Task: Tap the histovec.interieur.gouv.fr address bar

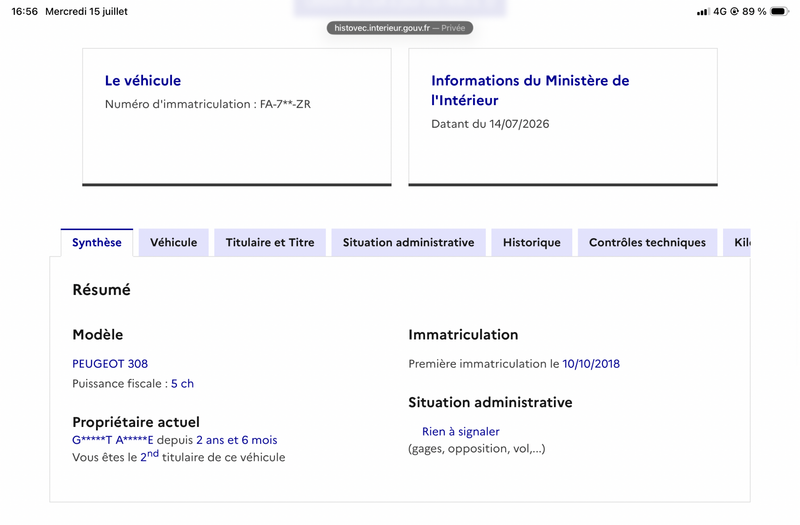Action: tap(399, 28)
